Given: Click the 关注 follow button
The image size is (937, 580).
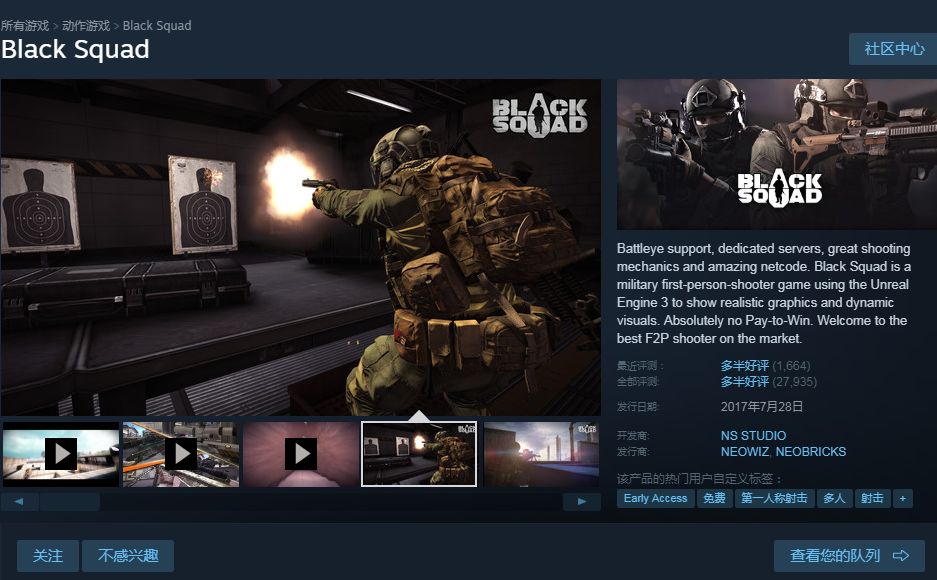Looking at the screenshot, I should 48,556.
